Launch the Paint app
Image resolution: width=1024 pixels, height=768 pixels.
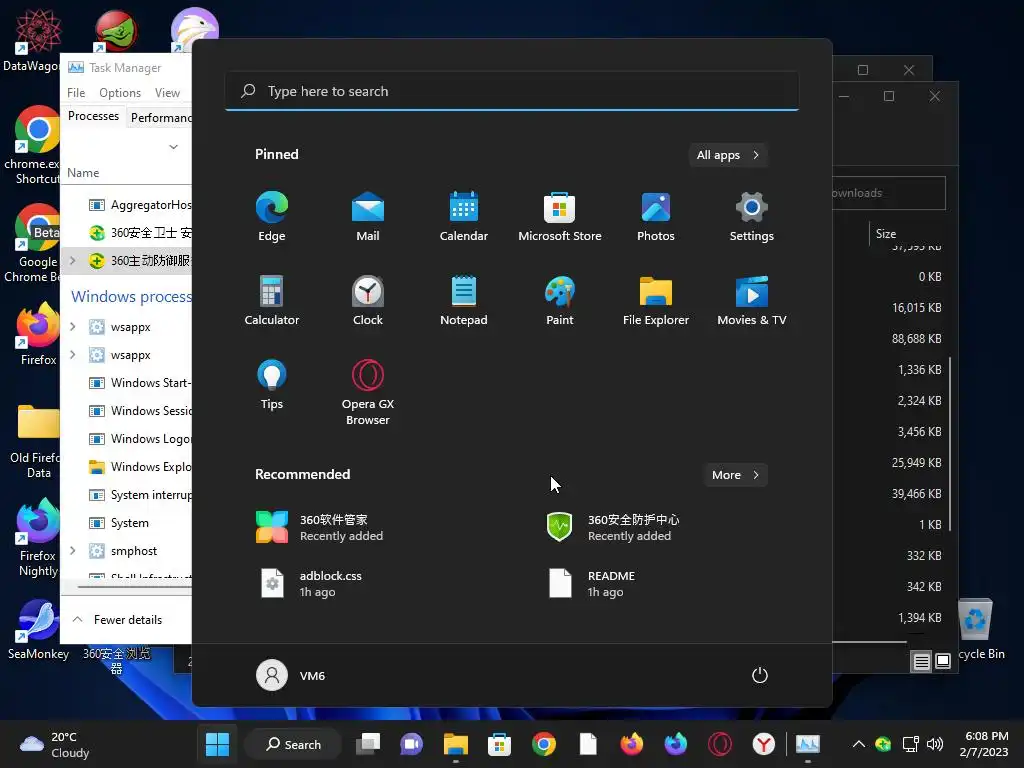point(560,300)
